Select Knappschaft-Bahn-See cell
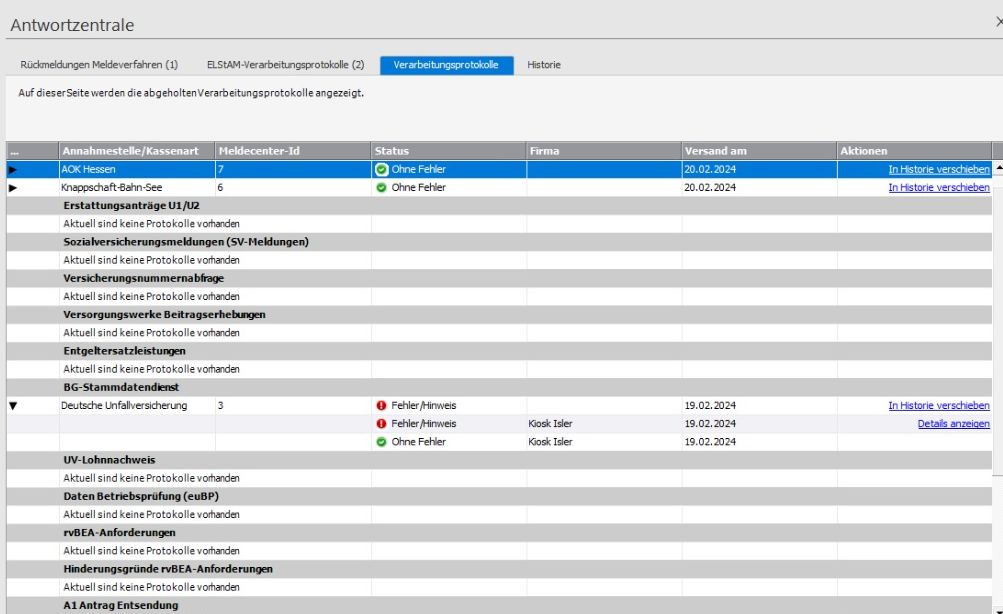Screen dimensions: 1003x614 click(x=137, y=187)
